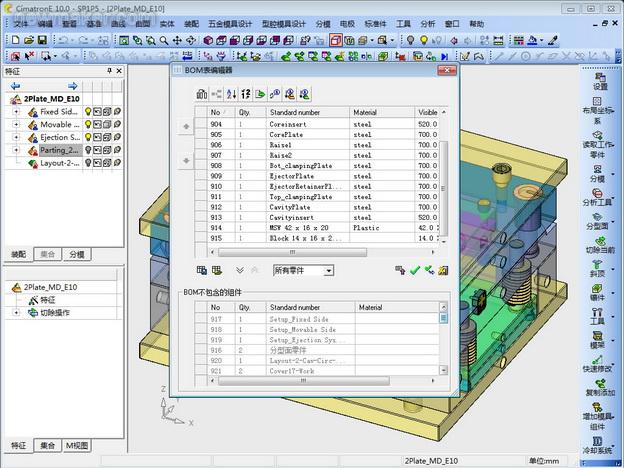The image size is (624, 468).
Task: Click the Open file folder icon
Action: (x=29, y=40)
